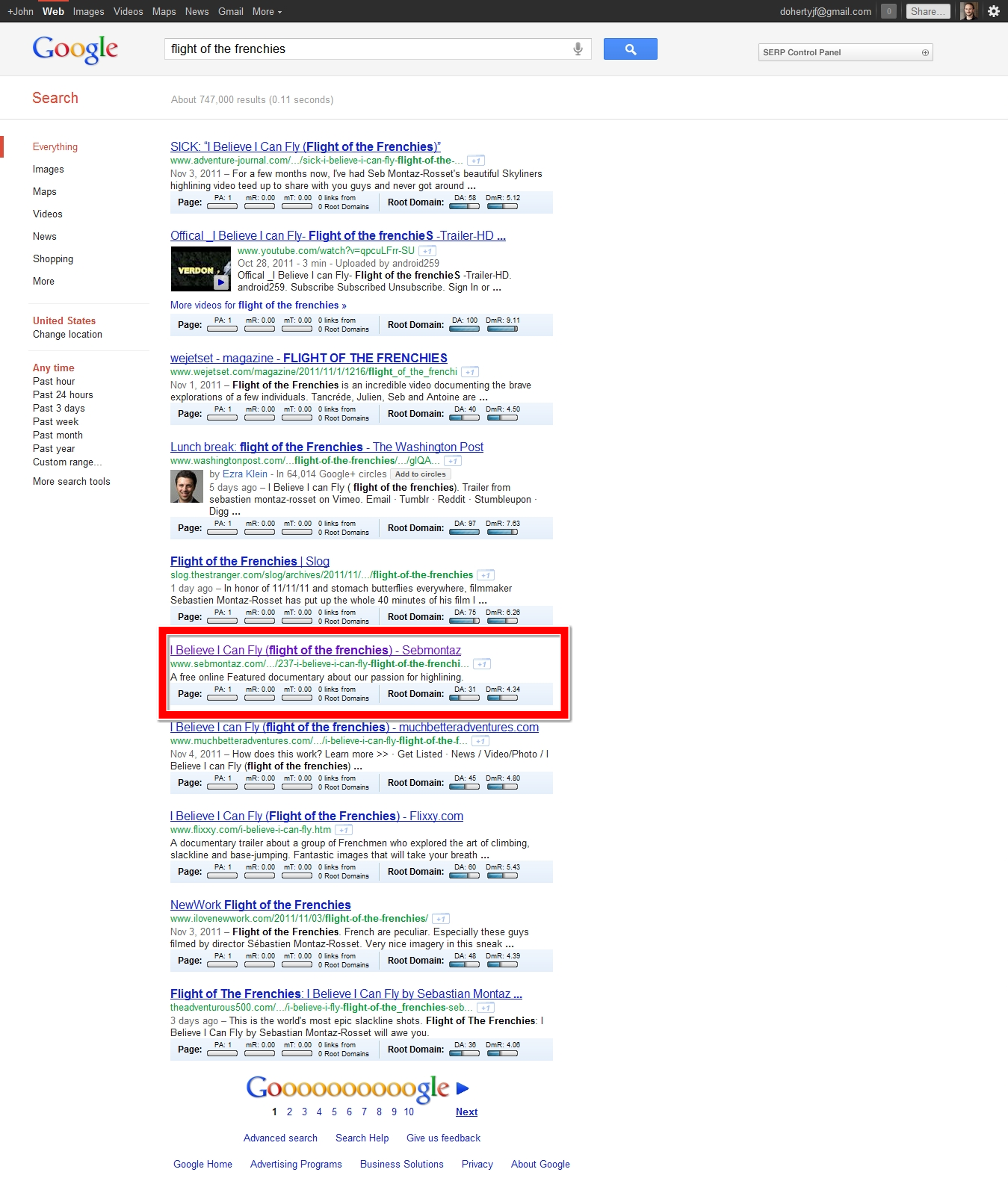Go to results page 2
The width and height of the screenshot is (1008, 1184).
[289, 1112]
